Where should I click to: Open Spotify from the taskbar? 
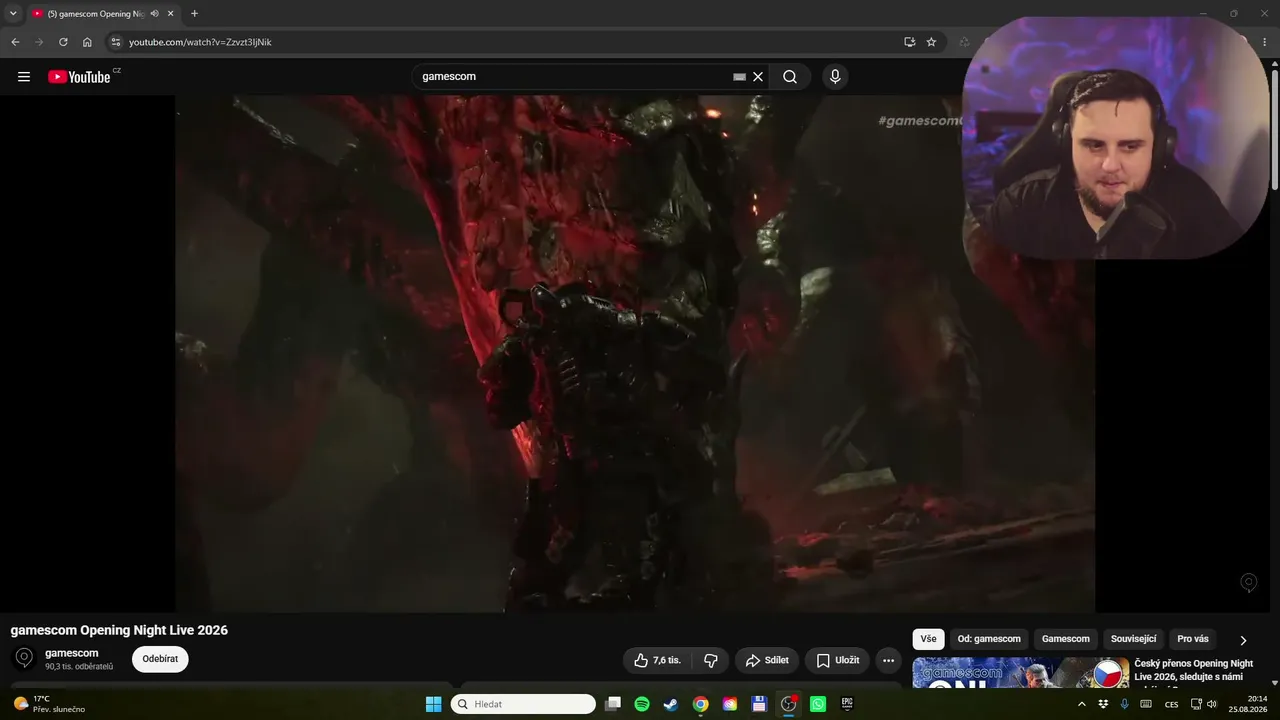(642, 704)
